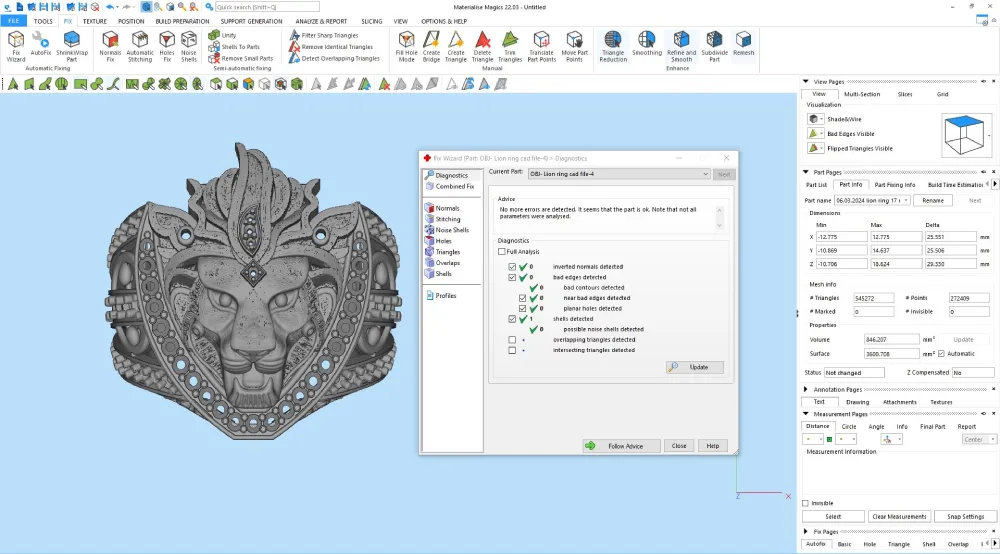
Task: Open the TEXTURE ribbon tab
Action: point(94,21)
